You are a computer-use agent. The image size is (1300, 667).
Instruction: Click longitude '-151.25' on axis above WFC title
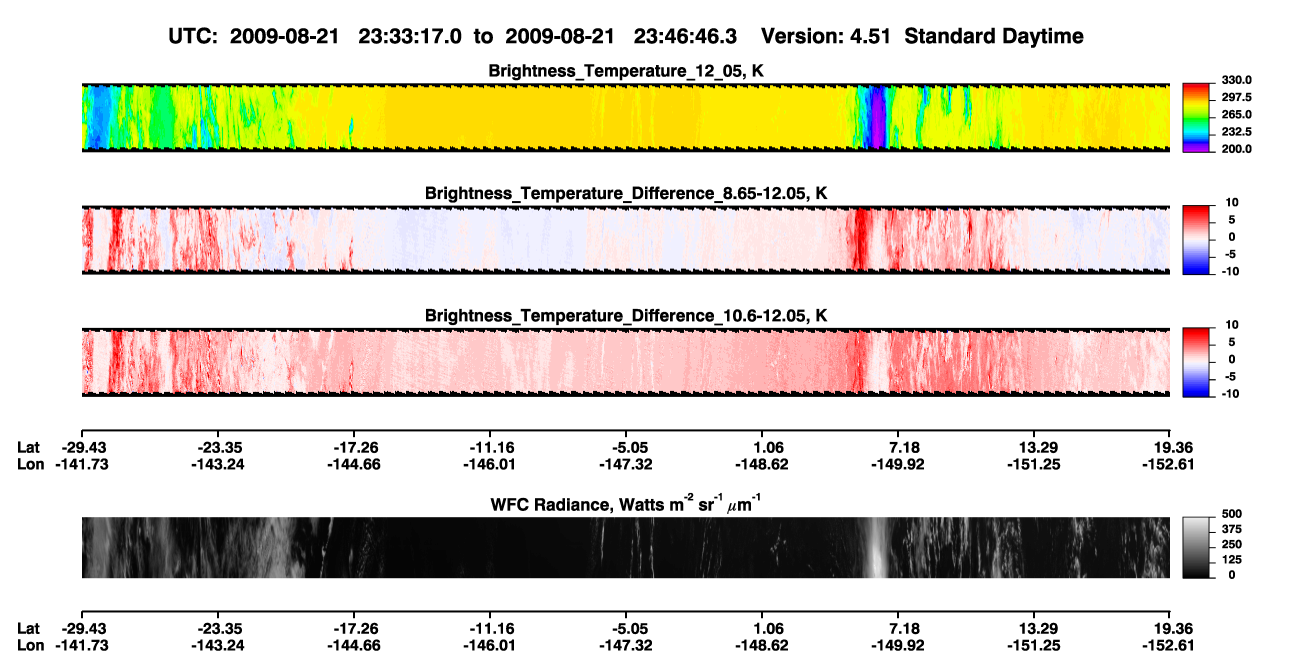[x=1035, y=464]
